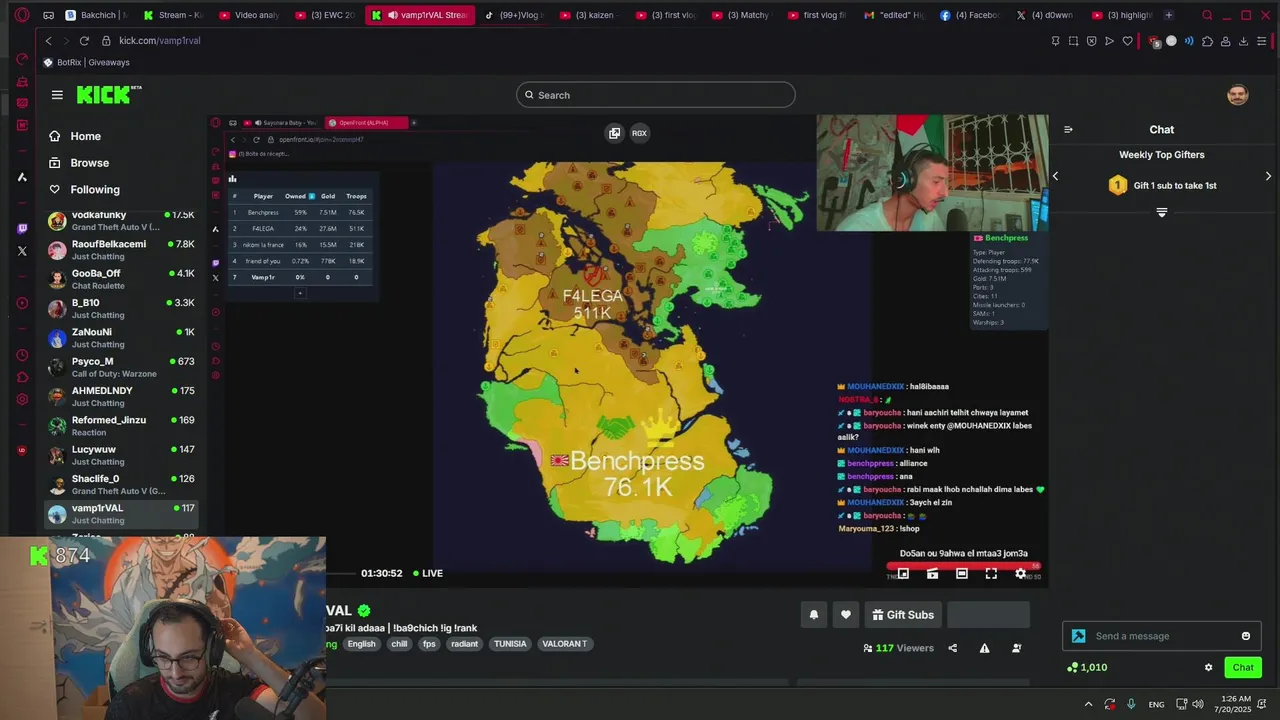
Task: Open the volume control in system tray
Action: [1198, 704]
